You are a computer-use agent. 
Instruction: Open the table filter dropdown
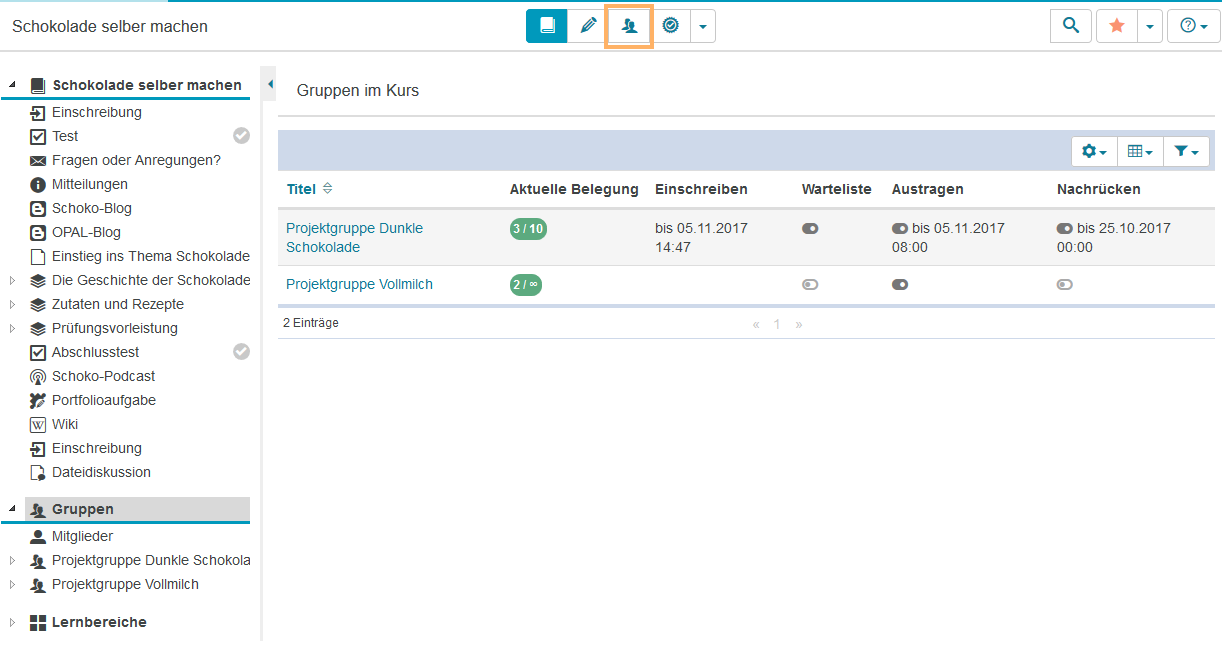(1186, 151)
